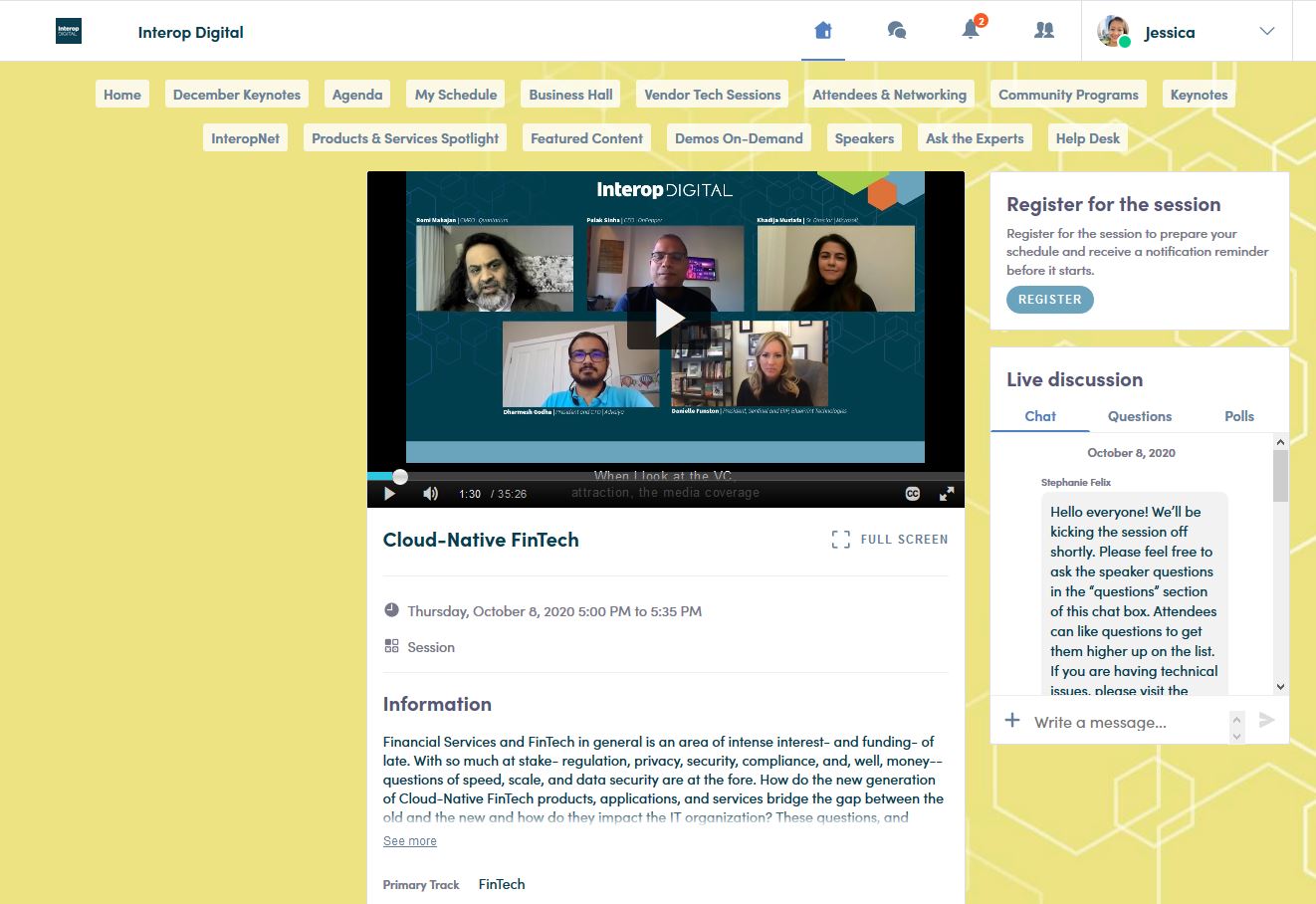Open Products & Services Spotlight

tap(405, 138)
